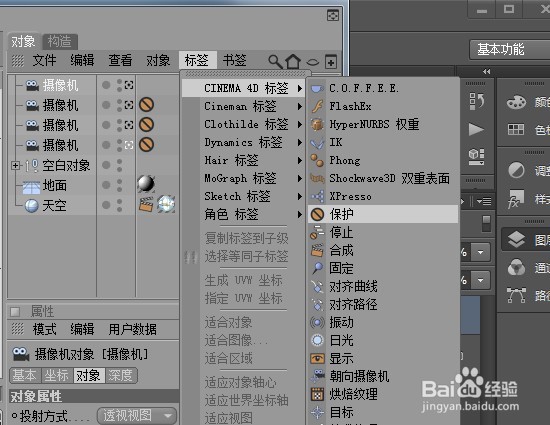Click the compositing clapper tag on 天空
Viewport: 550px width, 425px height.
pos(146,204)
